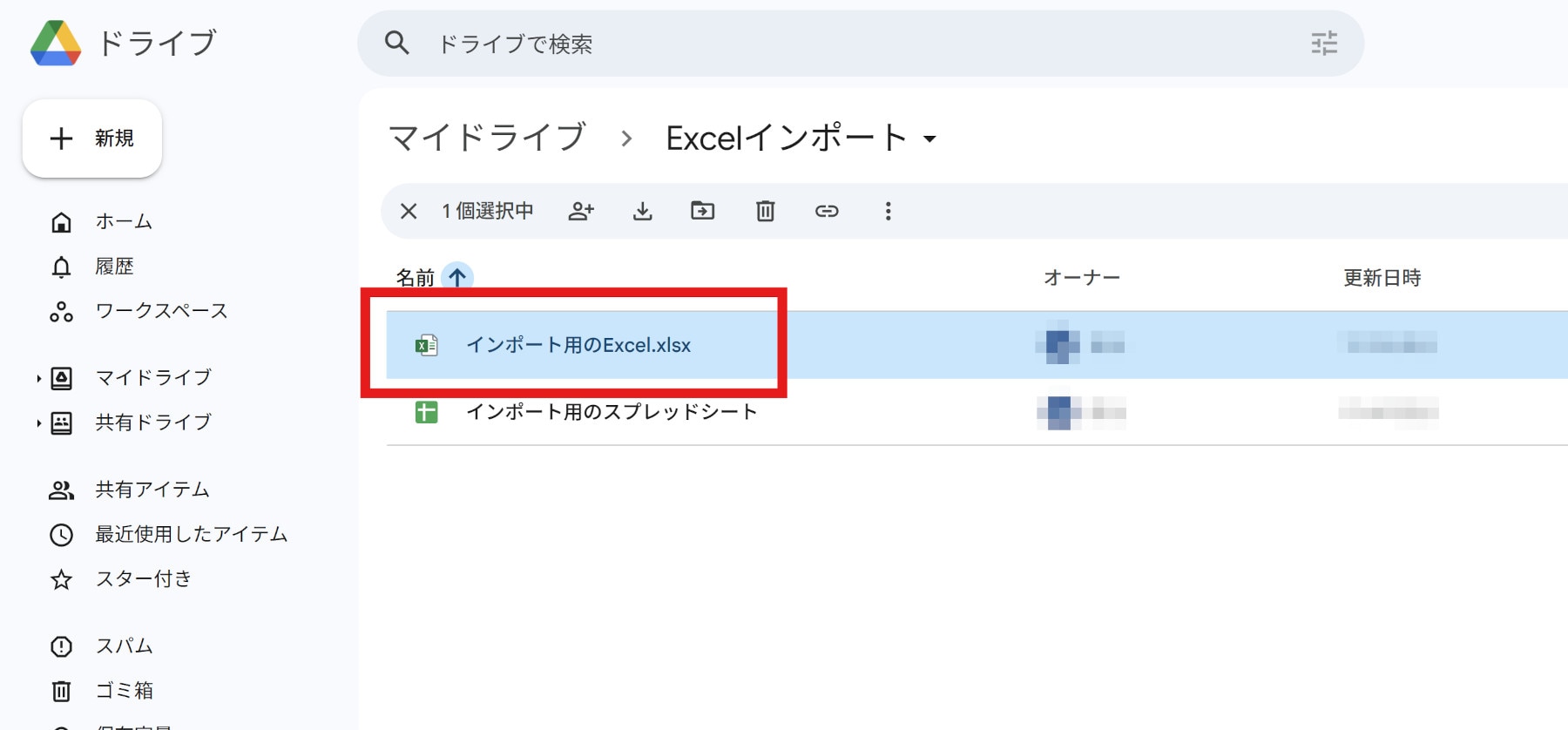Image resolution: width=1568 pixels, height=730 pixels.
Task: Navigate to マイドライブ breadcrumb
Action: [x=486, y=138]
